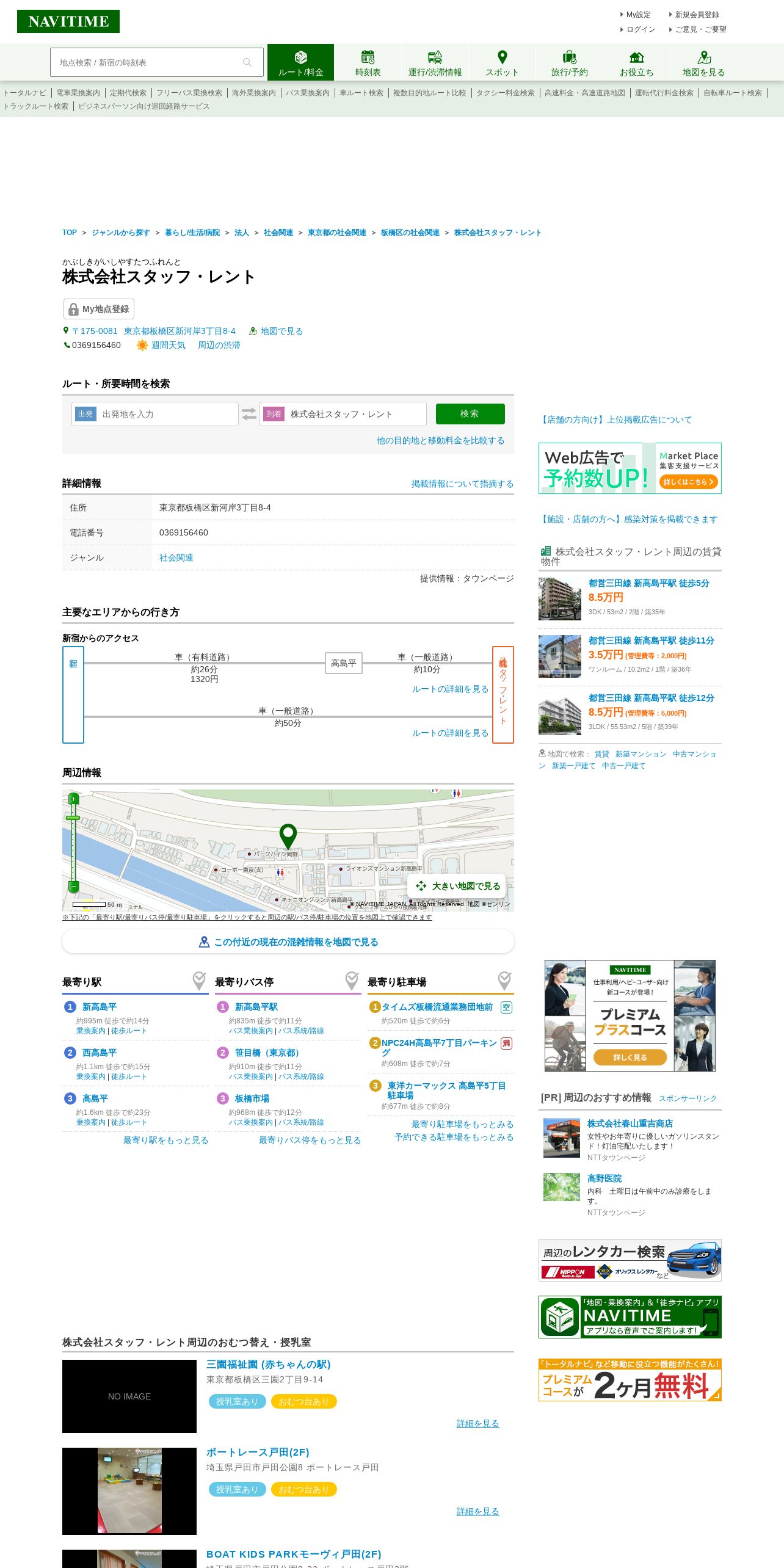Open the 時刻表 tab
784x1568 pixels.
368,62
